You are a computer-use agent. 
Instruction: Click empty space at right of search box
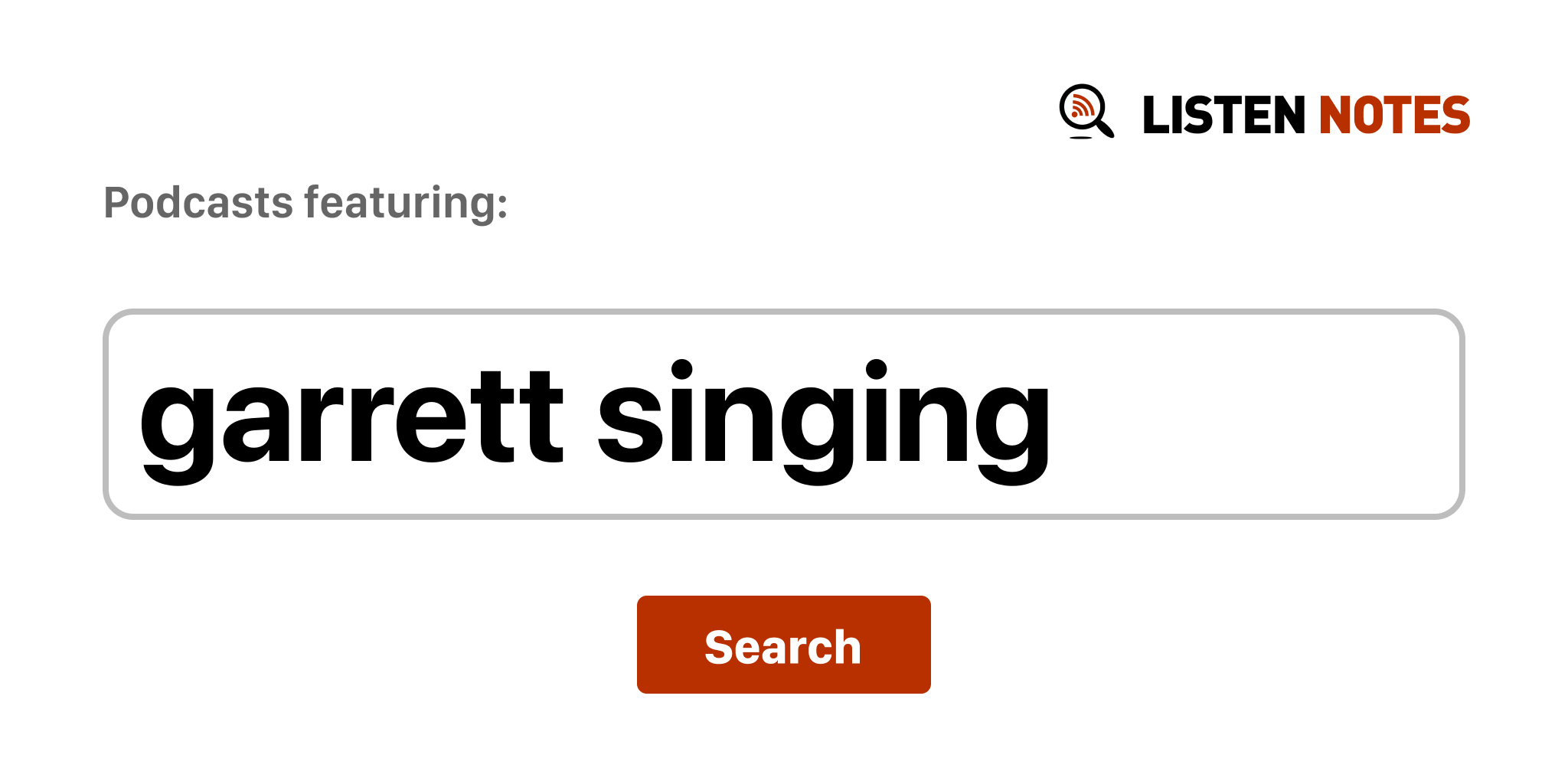tap(1263, 414)
